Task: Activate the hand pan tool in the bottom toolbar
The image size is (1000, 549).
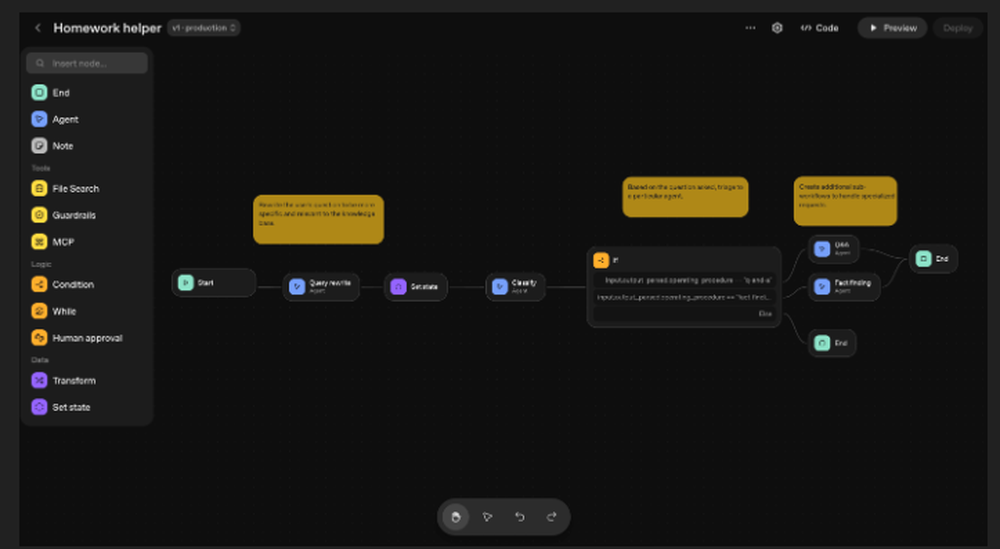Action: (455, 517)
